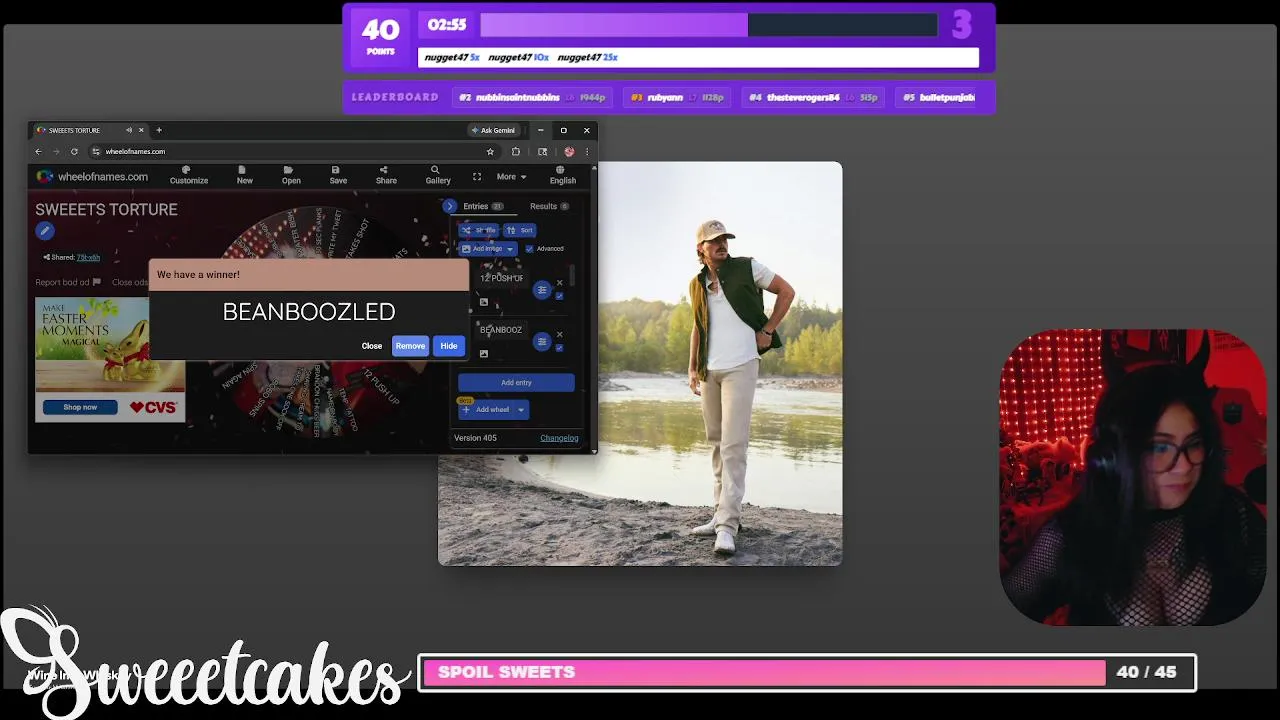
Task: Add image to 12 PUSH UP entry
Action: tap(484, 302)
